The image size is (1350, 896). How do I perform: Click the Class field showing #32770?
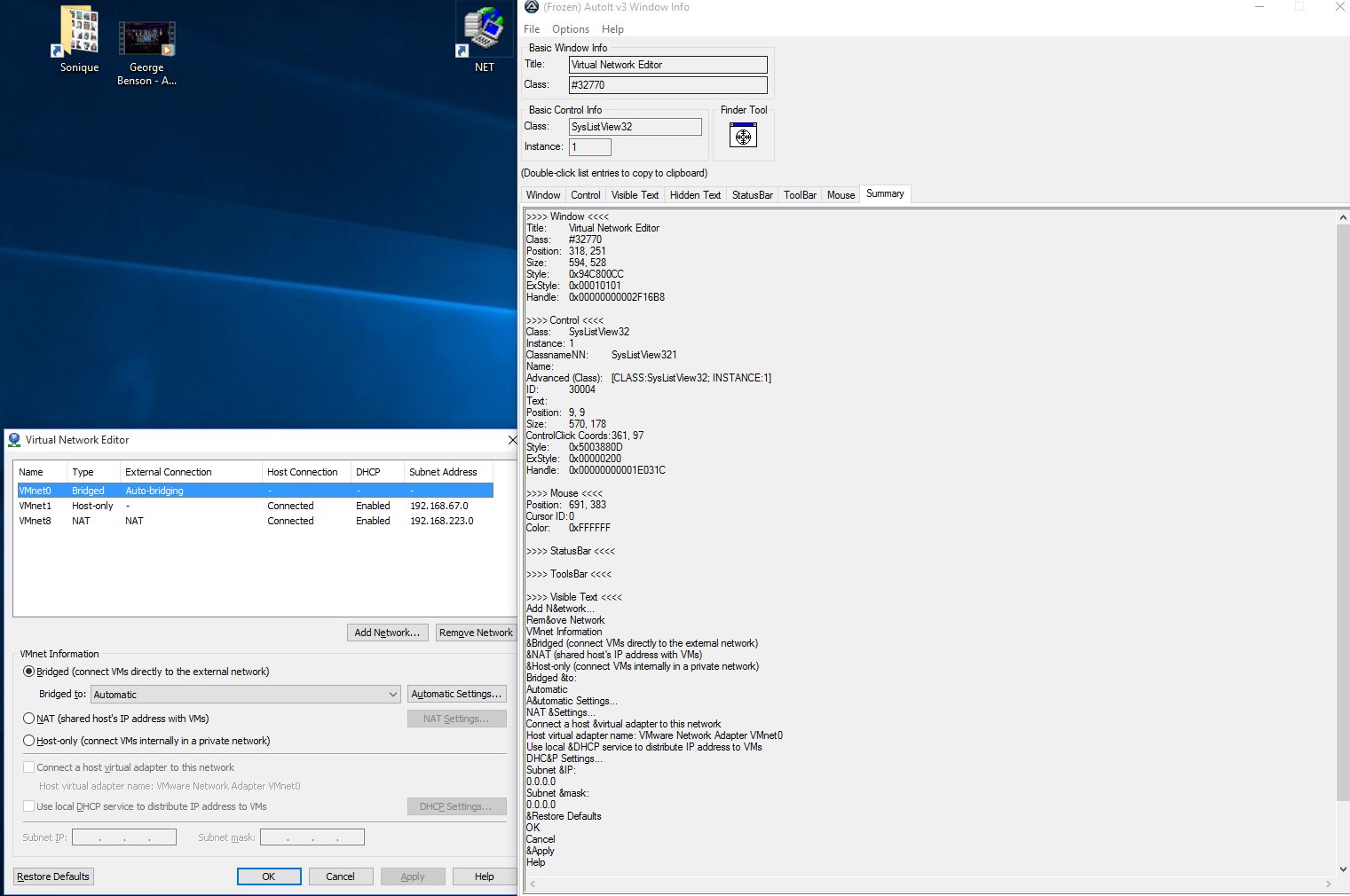[668, 85]
